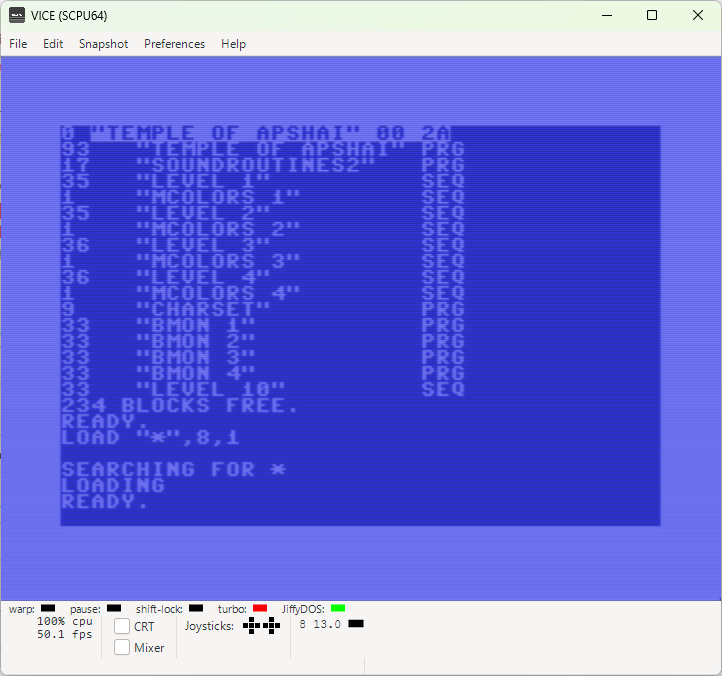Click the "LEVEL 3" SEQ entry
This screenshot has height=676, width=722.
pos(263,245)
